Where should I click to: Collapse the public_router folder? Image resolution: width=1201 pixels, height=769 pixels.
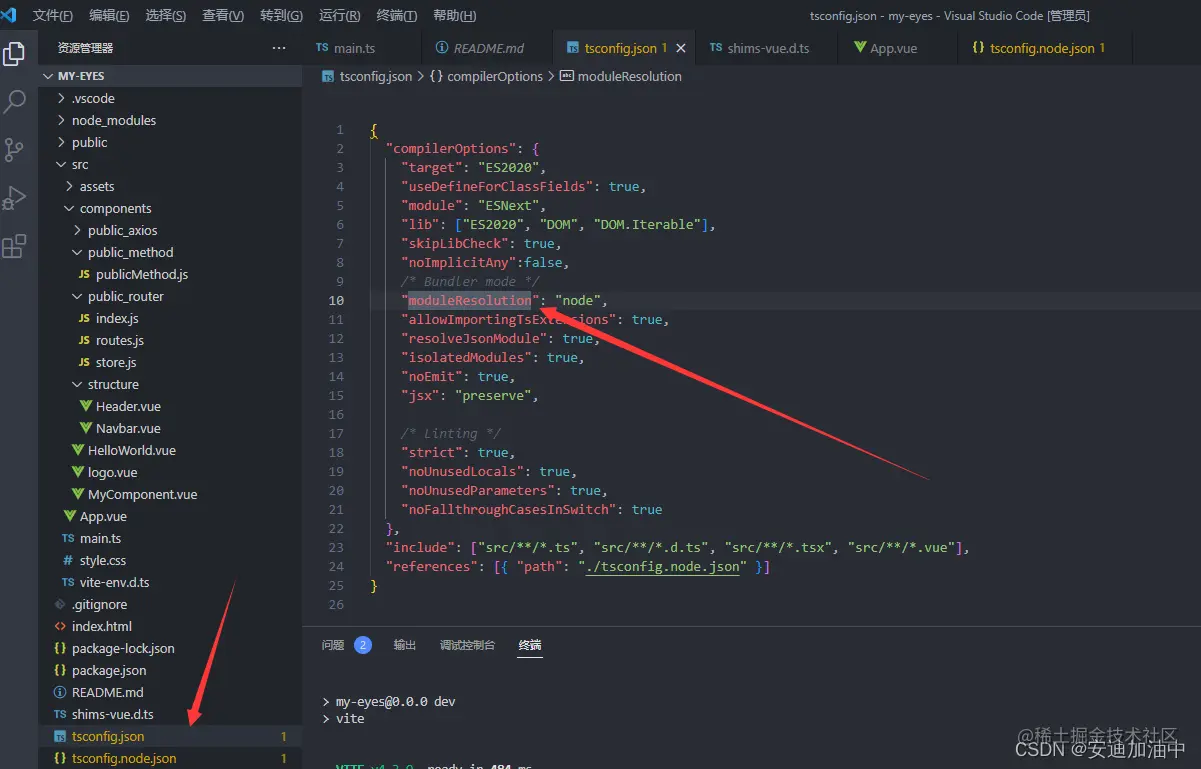point(170,296)
